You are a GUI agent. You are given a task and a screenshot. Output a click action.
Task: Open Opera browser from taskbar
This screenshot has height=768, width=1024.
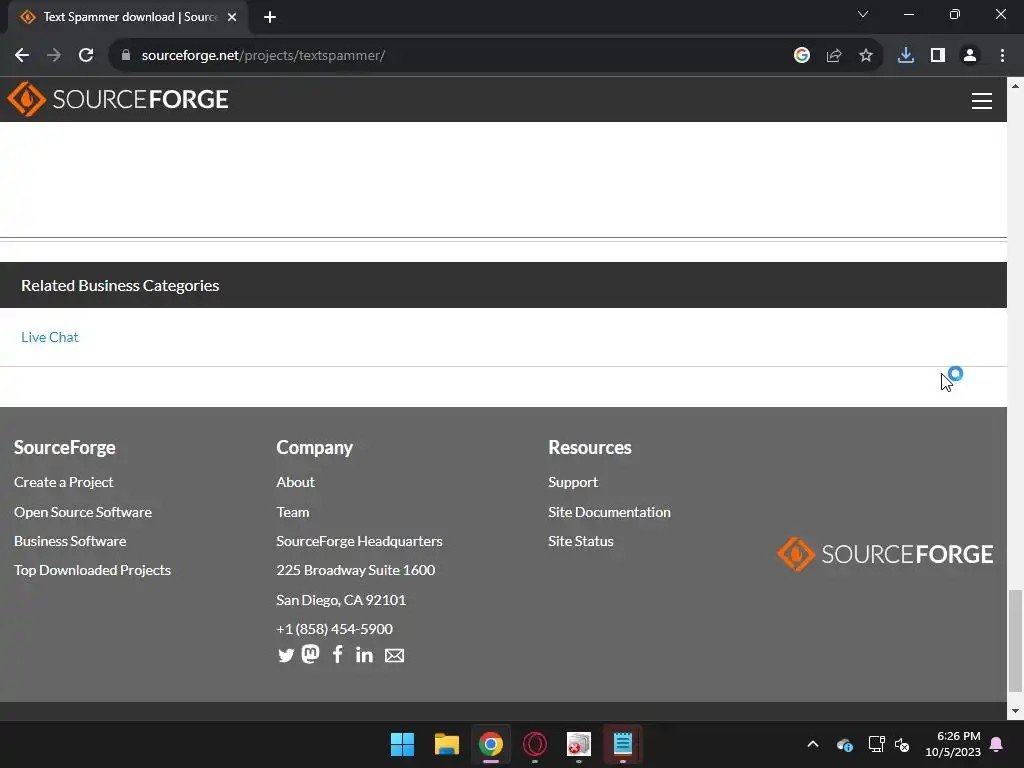535,744
